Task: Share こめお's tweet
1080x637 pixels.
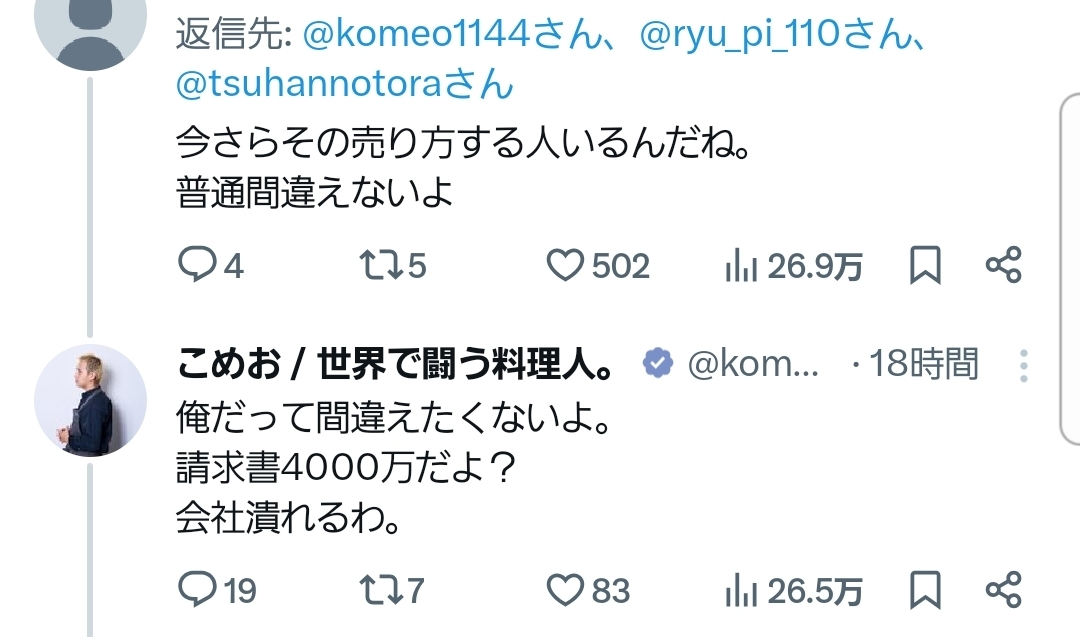Action: tap(1003, 590)
